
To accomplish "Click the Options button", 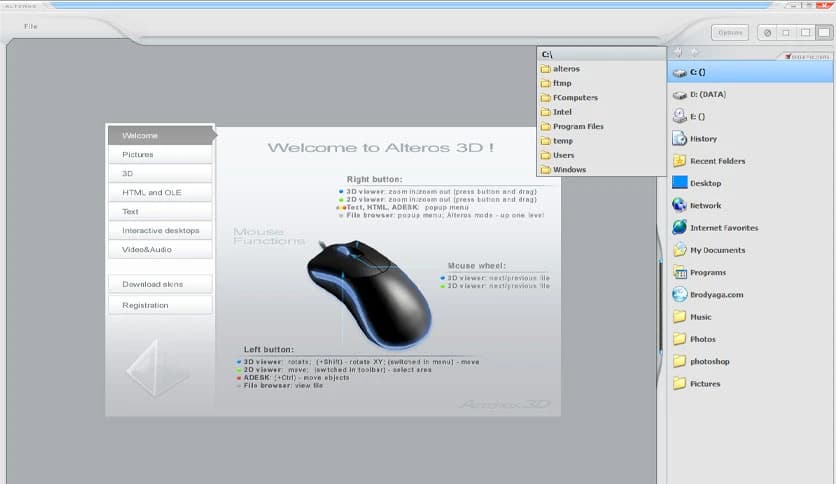I will tap(730, 33).
